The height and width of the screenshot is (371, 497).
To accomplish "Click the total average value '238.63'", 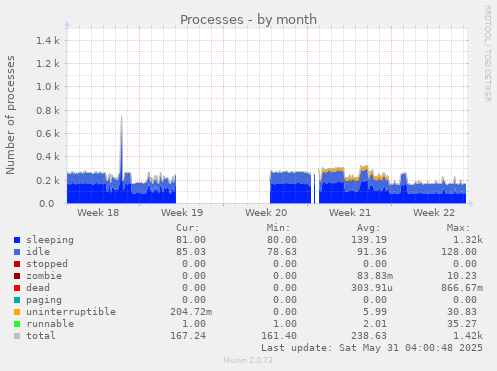I will (369, 336).
